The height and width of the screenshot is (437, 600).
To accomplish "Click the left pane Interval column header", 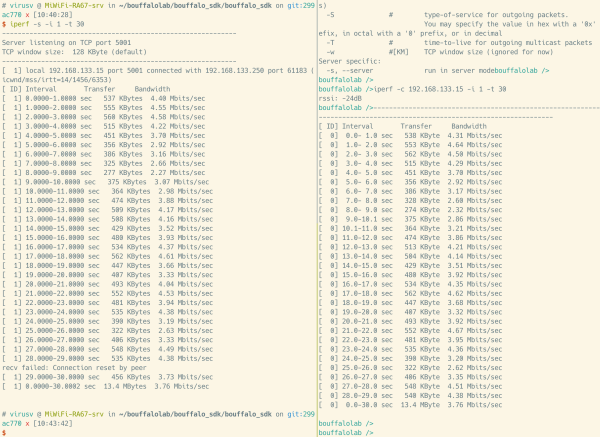I will click(43, 88).
